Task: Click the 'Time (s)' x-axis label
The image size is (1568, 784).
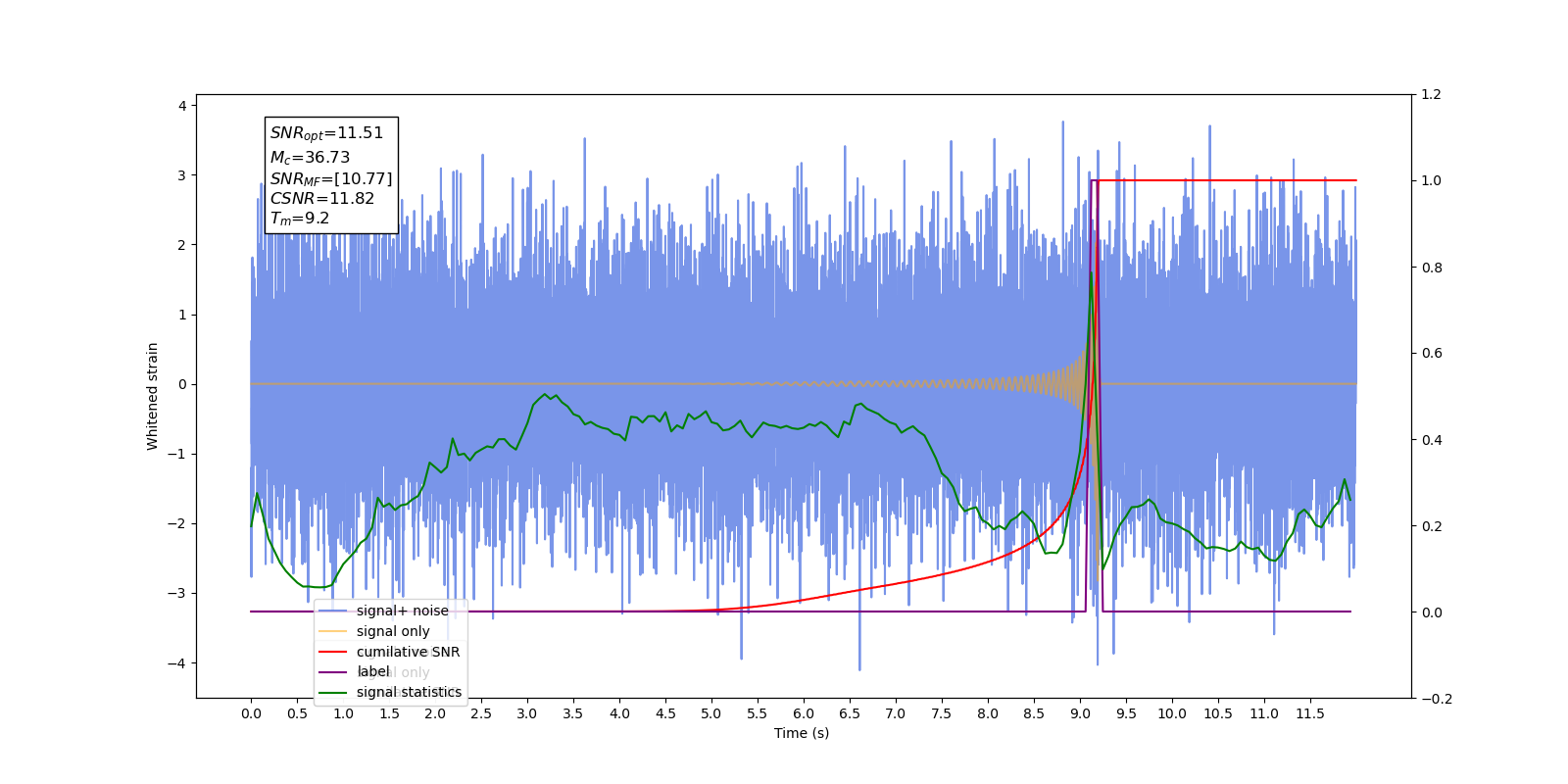Action: (802, 733)
